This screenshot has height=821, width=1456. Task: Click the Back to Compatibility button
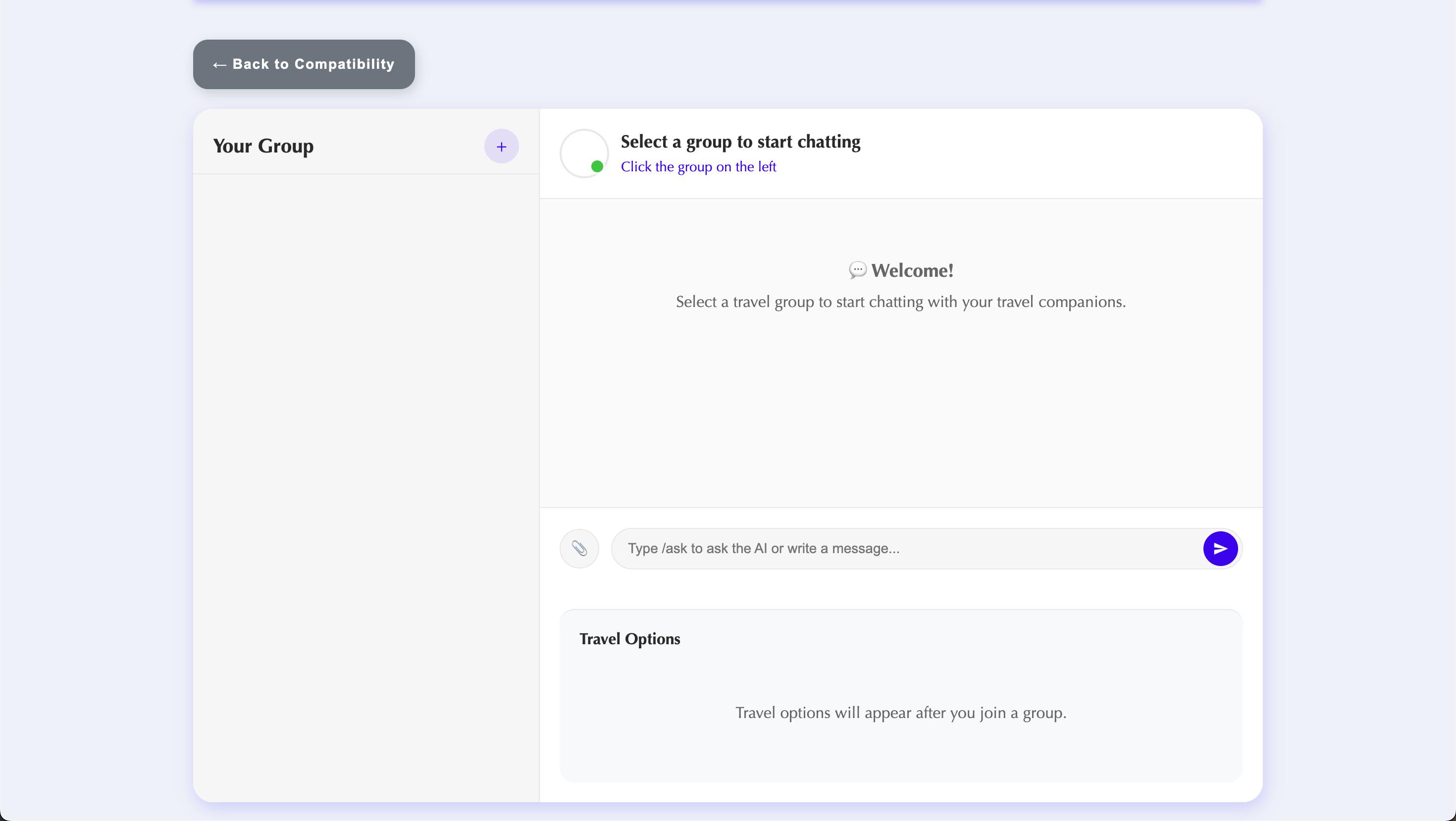[x=304, y=64]
